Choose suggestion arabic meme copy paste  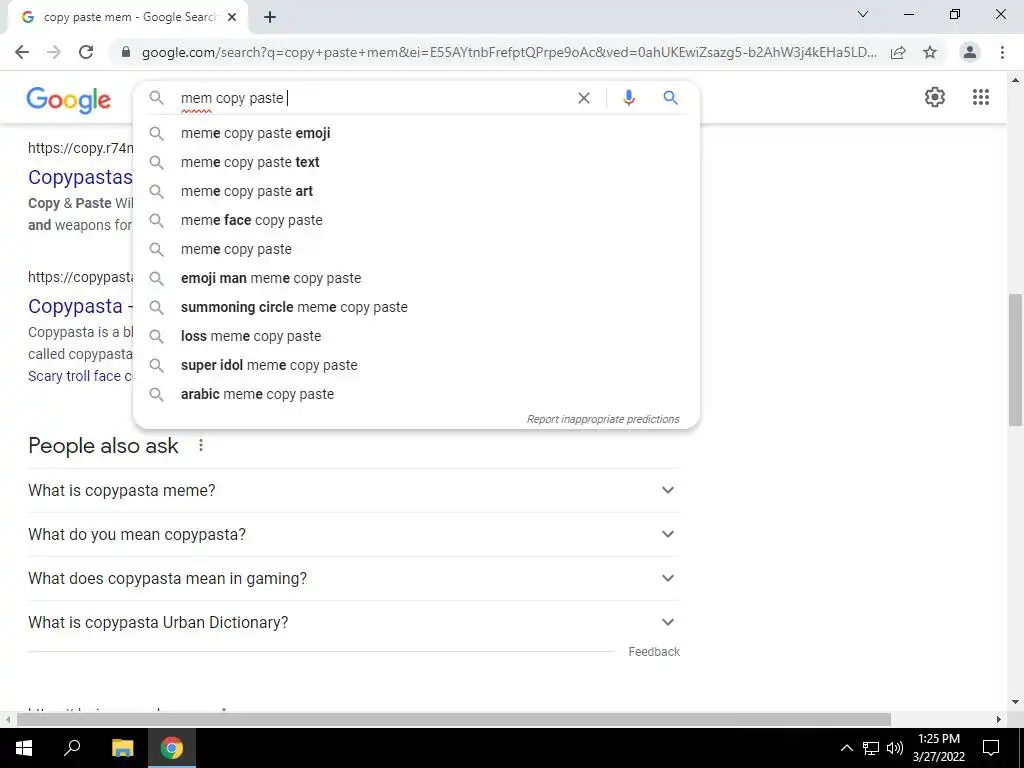click(x=416, y=394)
